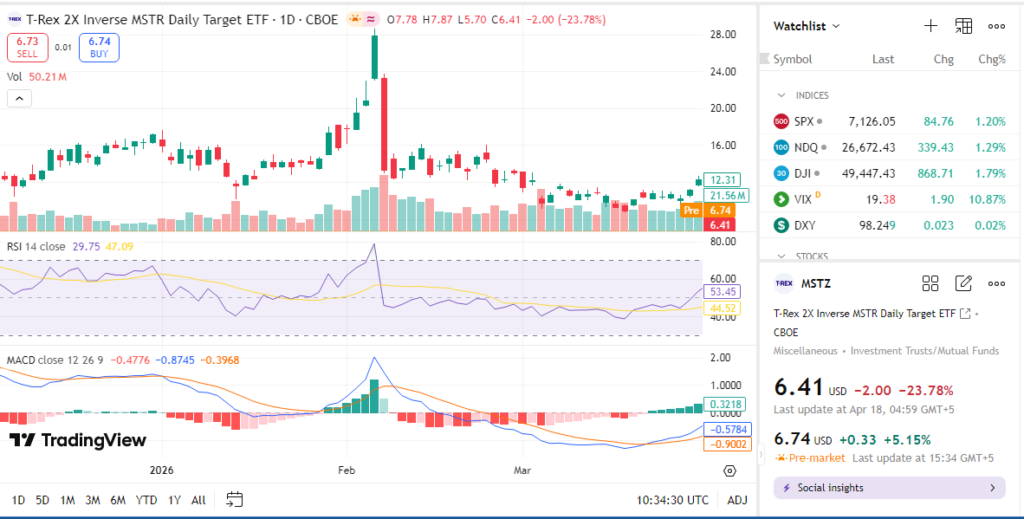This screenshot has height=519, width=1024.
Task: Open the MSTZ details more options menu
Action: tap(996, 283)
